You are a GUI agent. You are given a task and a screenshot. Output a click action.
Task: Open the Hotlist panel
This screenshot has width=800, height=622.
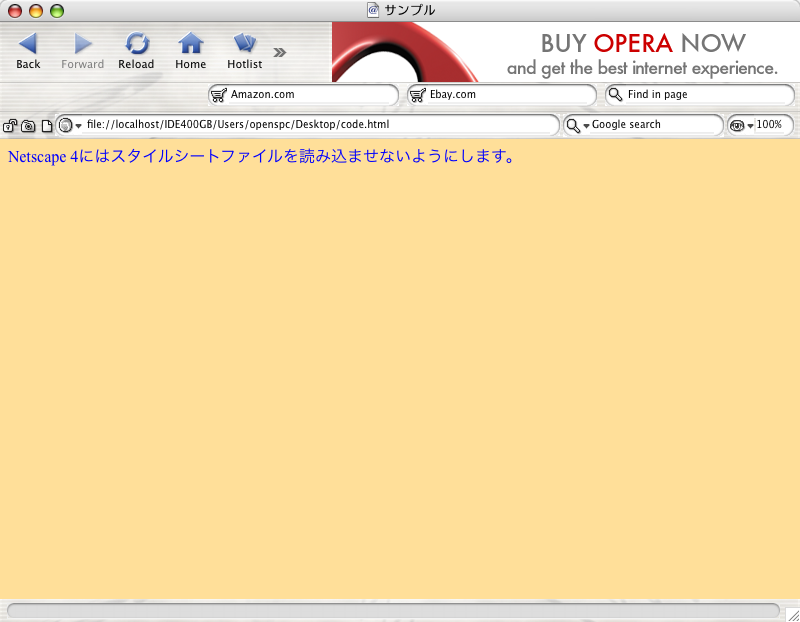244,50
